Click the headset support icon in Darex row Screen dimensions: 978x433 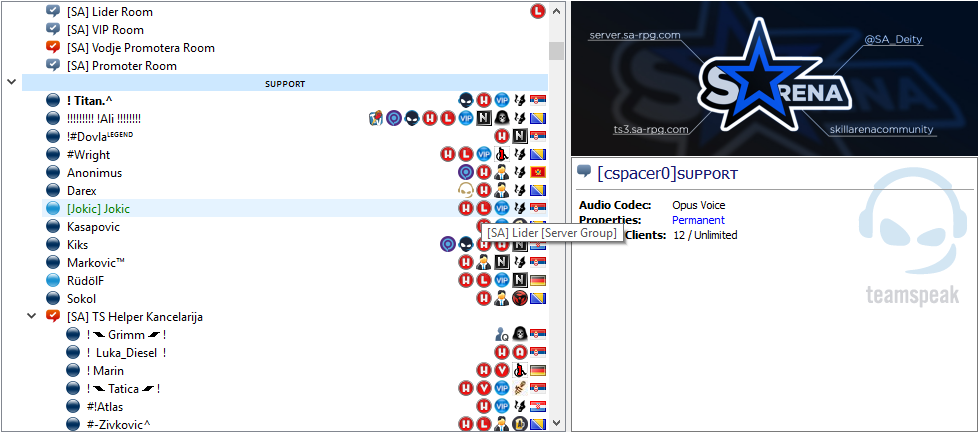[466, 190]
